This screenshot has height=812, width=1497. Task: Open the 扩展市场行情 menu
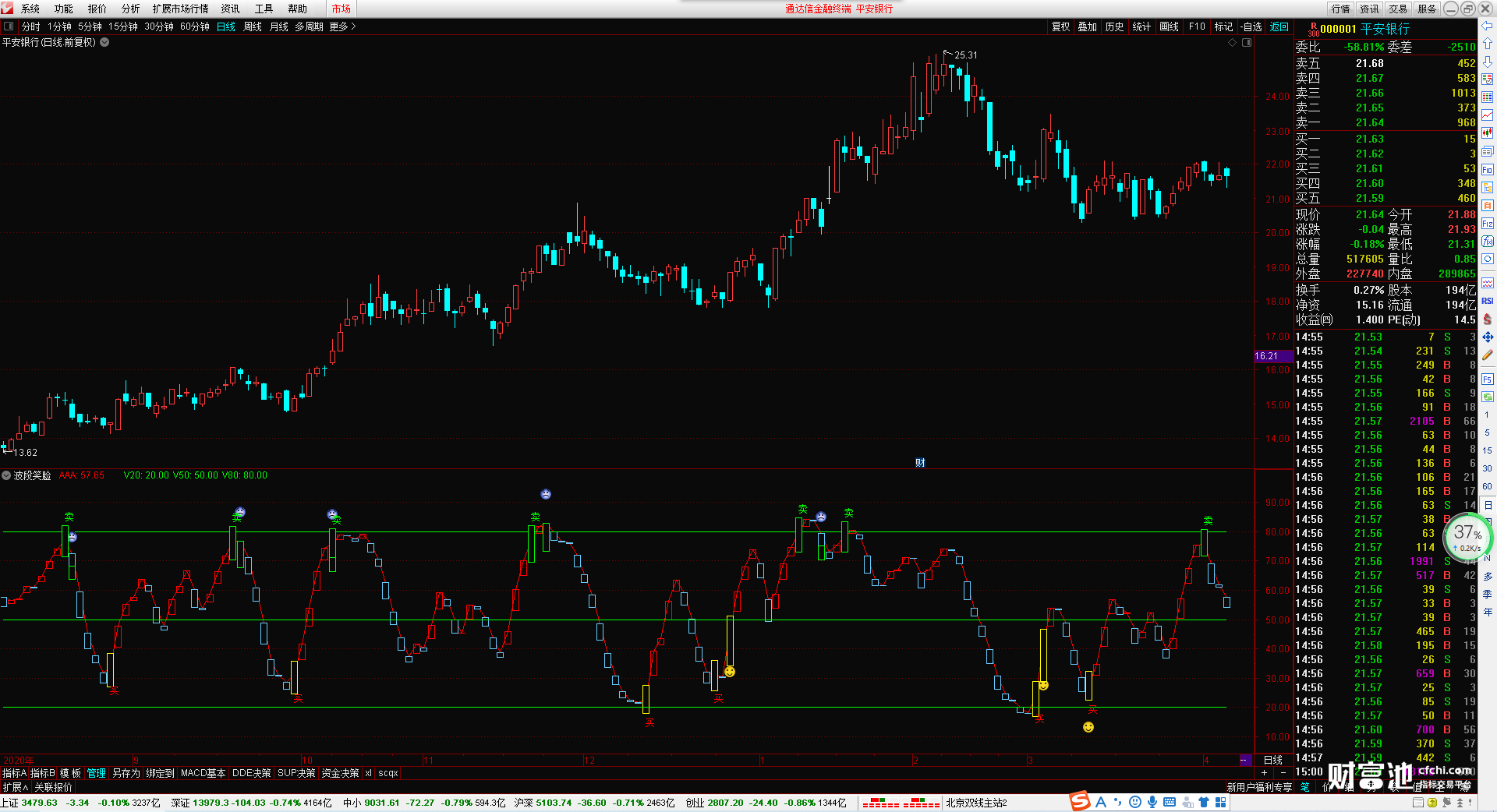click(181, 9)
